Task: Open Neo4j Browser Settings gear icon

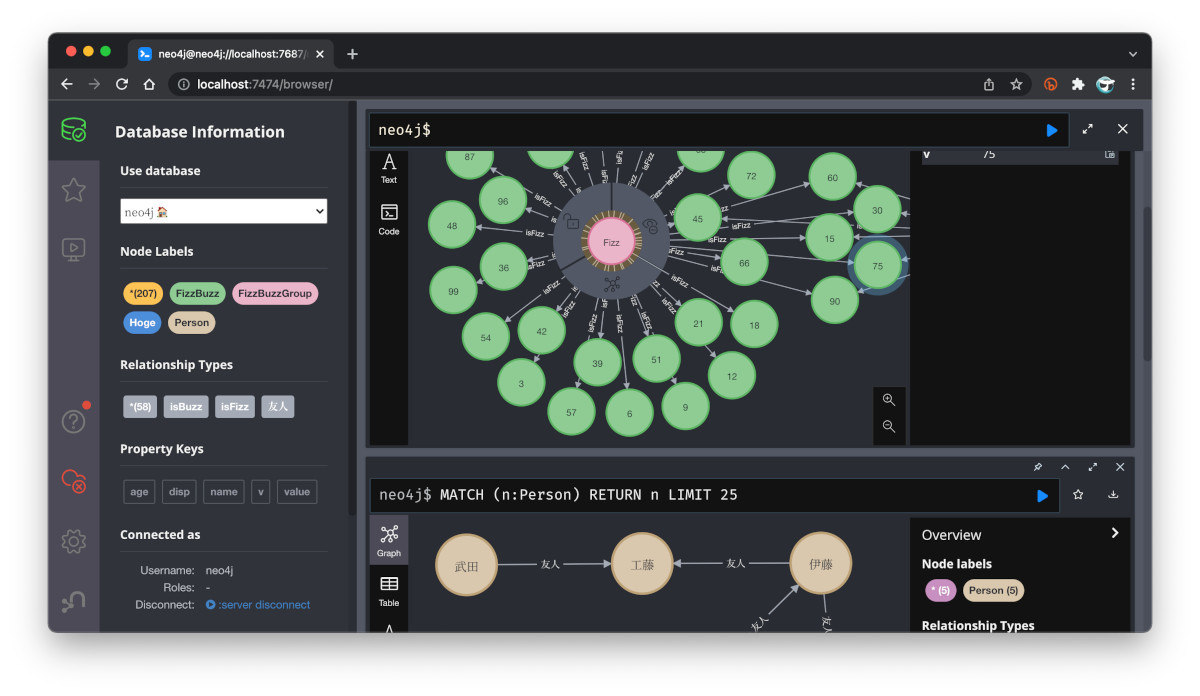Action: pos(73,541)
